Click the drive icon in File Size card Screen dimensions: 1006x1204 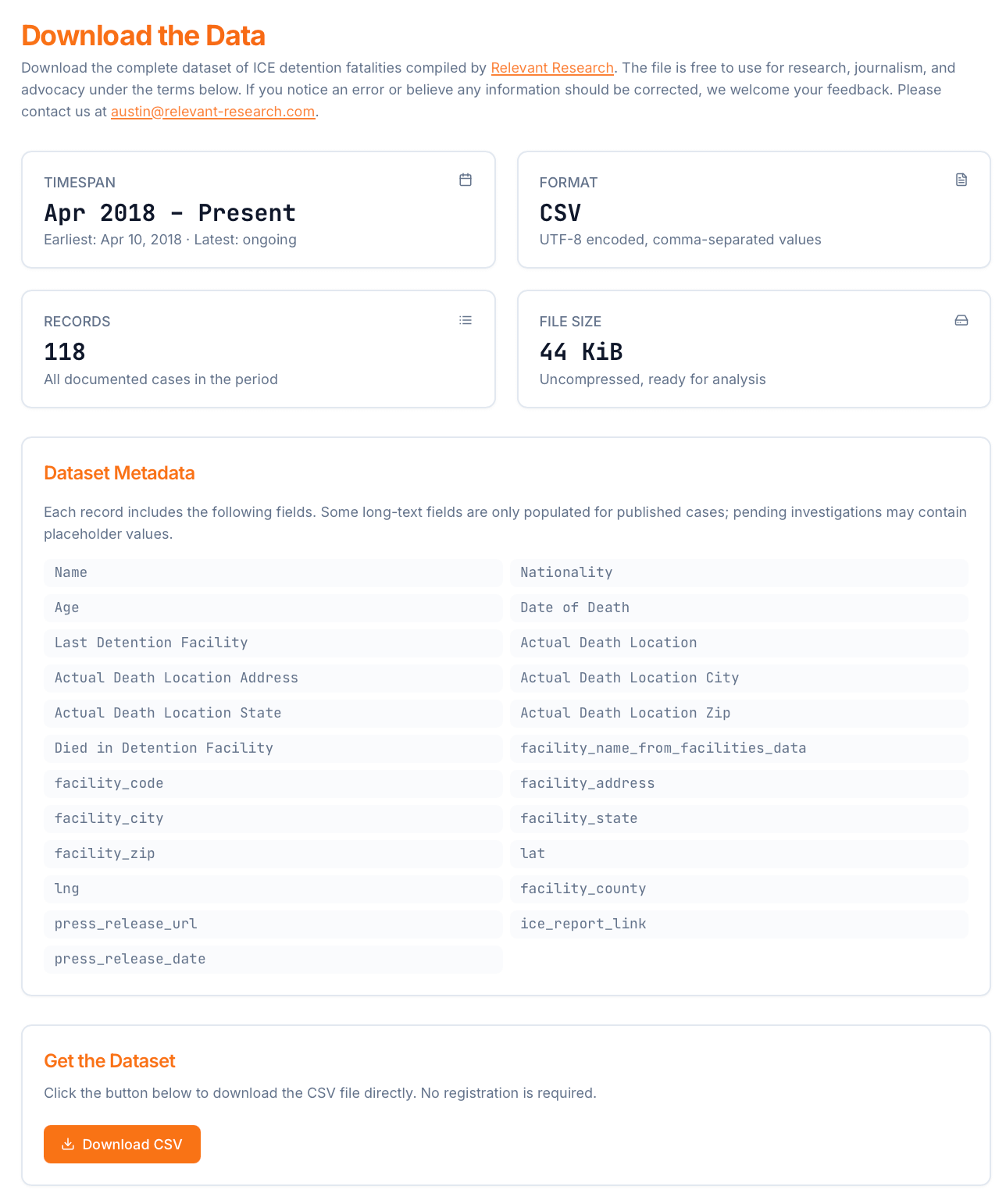961,320
